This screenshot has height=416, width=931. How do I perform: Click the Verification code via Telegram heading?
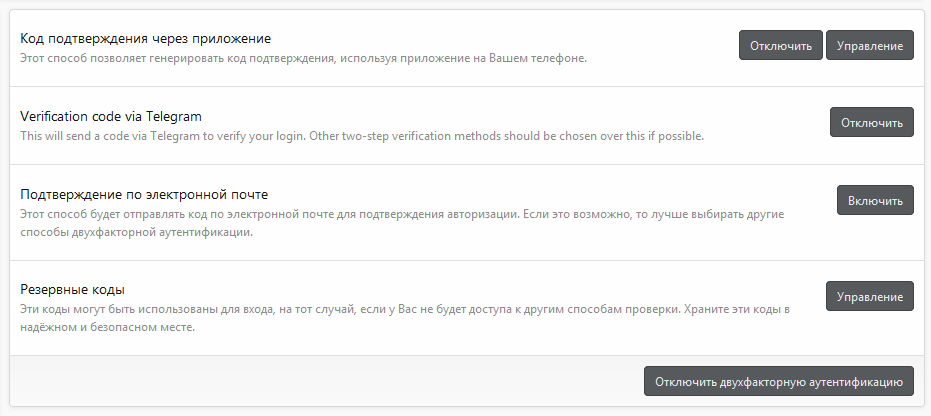(111, 116)
